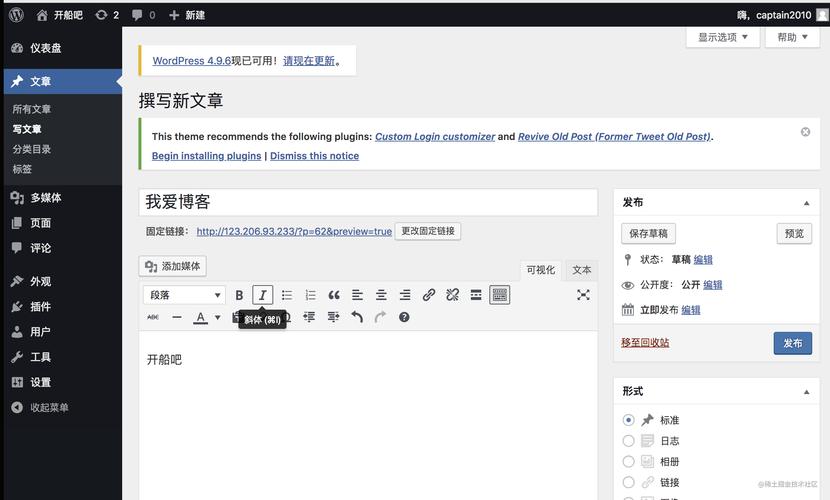Align text right

405,295
